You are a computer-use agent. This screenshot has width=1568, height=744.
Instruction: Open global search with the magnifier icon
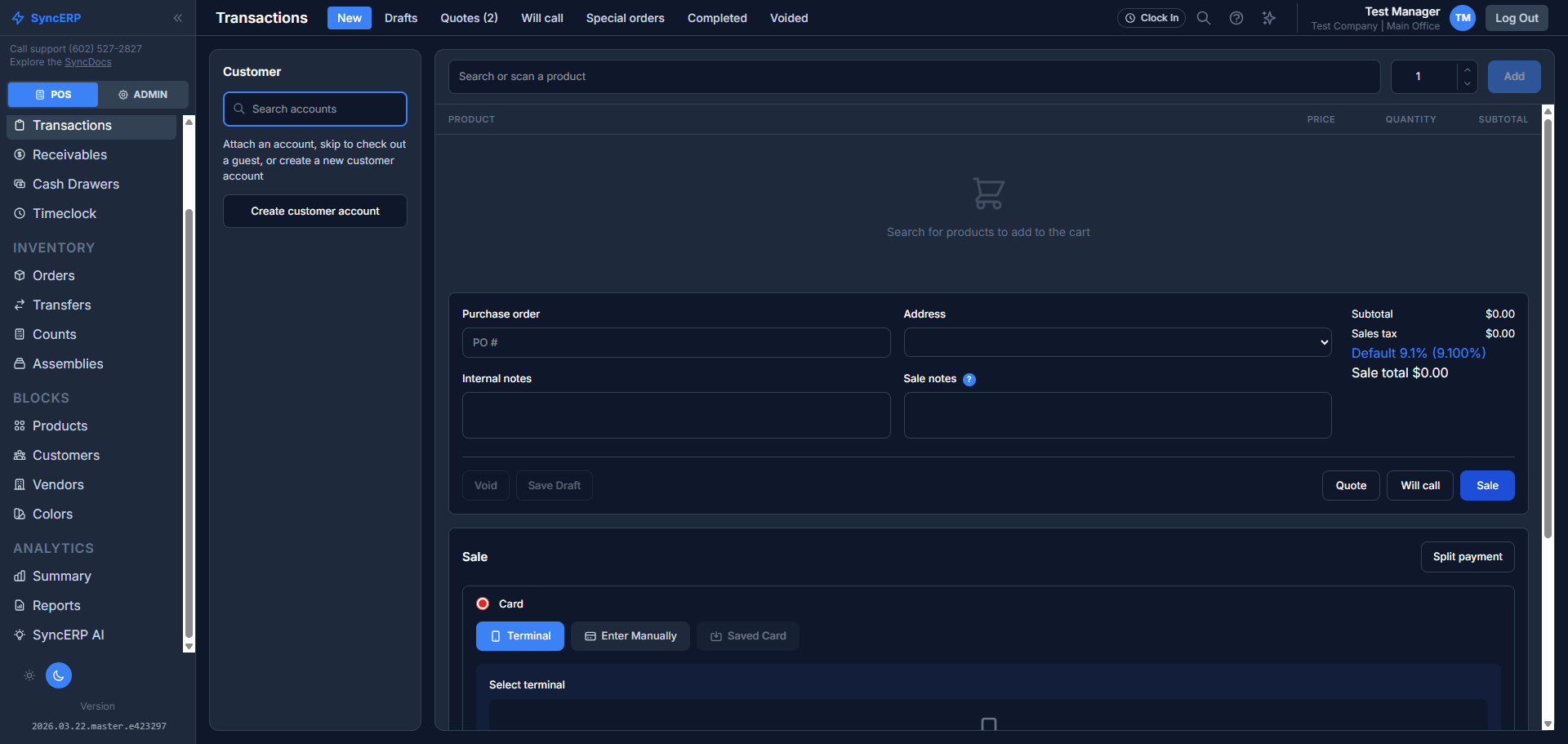tap(1203, 17)
